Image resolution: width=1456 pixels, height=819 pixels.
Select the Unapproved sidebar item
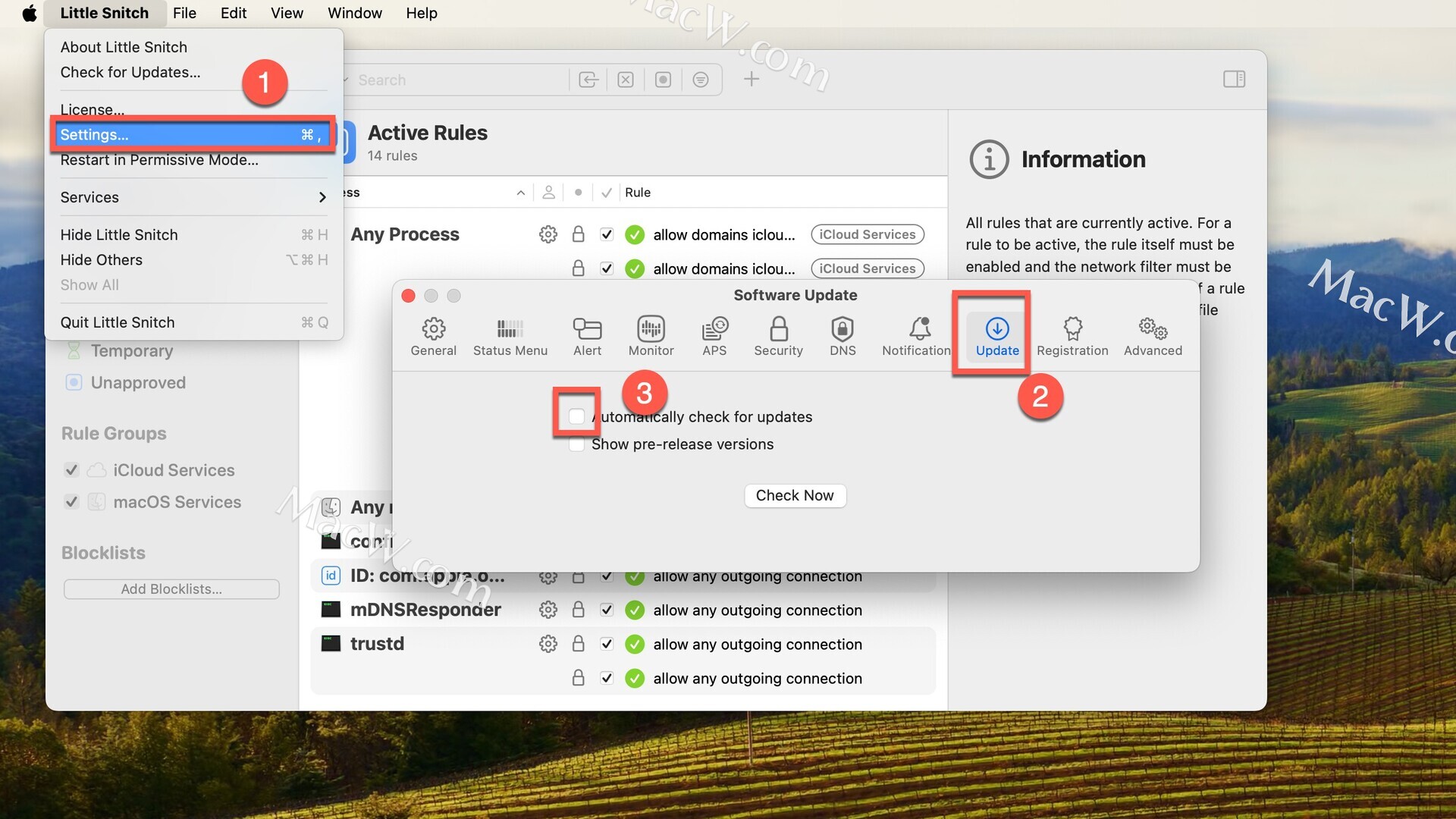tap(138, 382)
